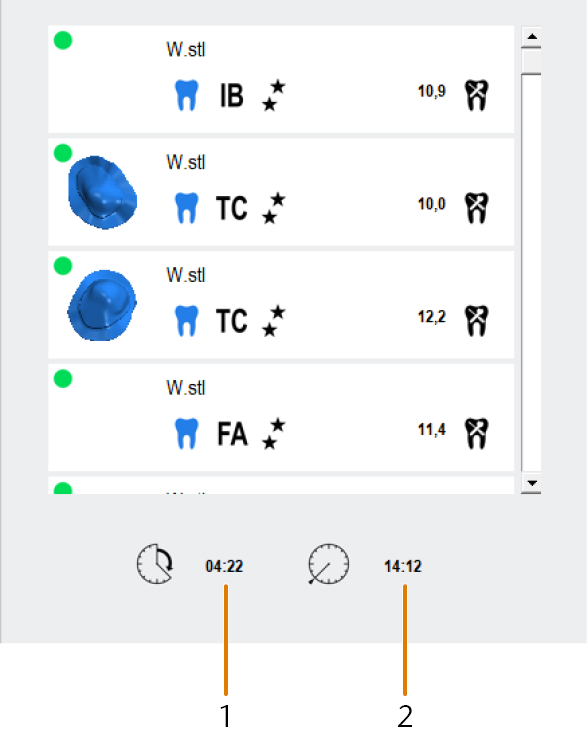Click the blue tooth icon in FA row
The image size is (587, 738).
tap(186, 433)
